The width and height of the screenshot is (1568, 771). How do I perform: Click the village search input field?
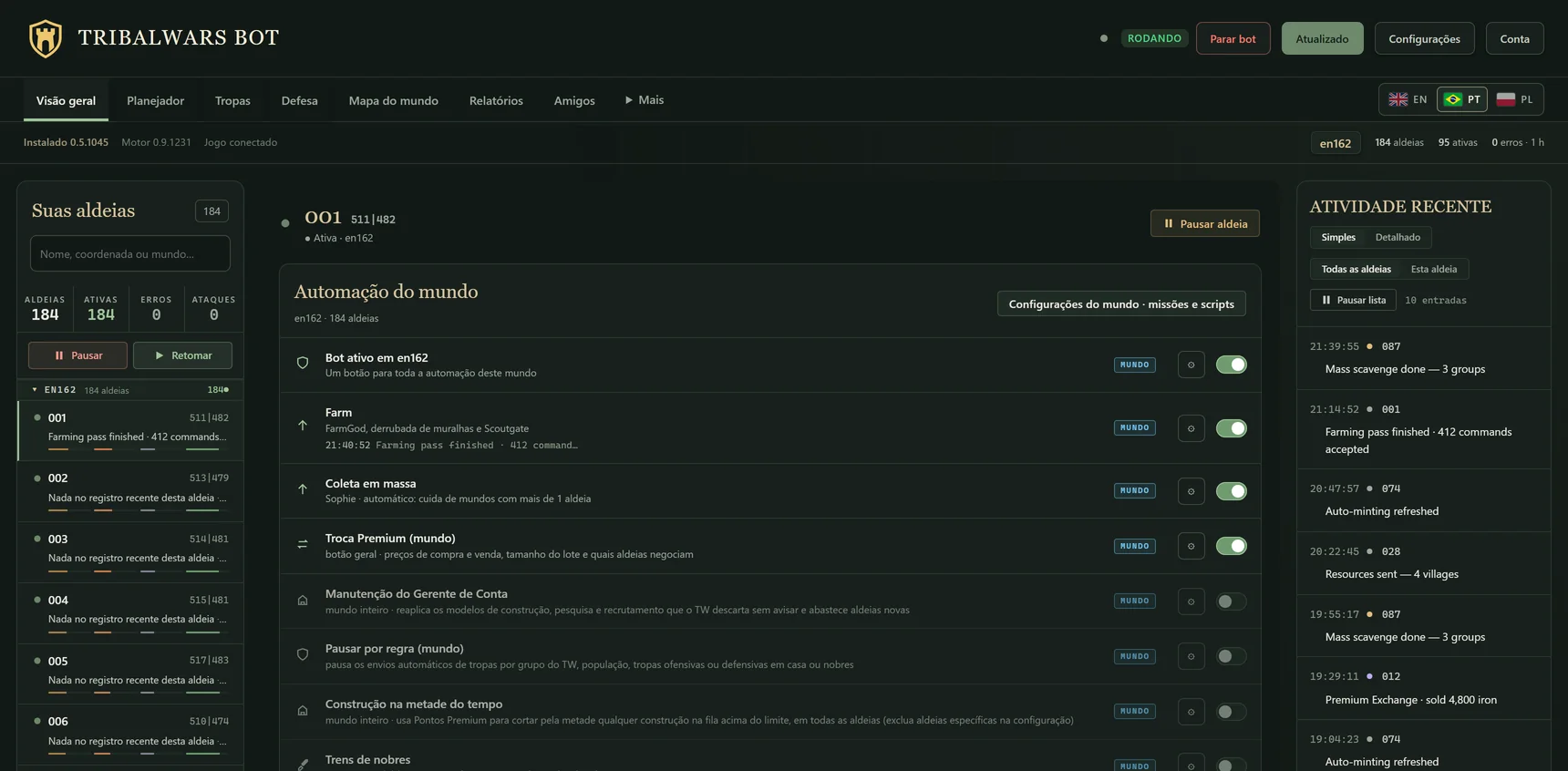click(130, 253)
